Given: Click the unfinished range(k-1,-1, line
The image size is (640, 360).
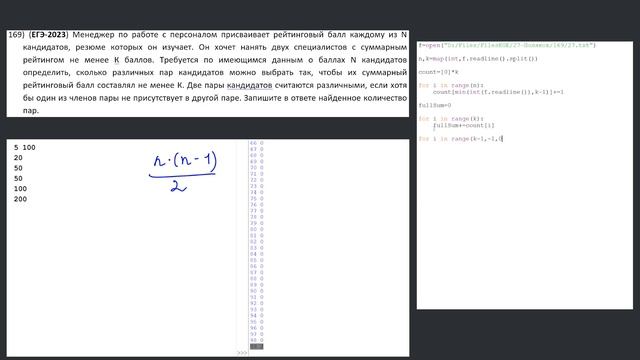Looking at the screenshot, I should (461, 139).
